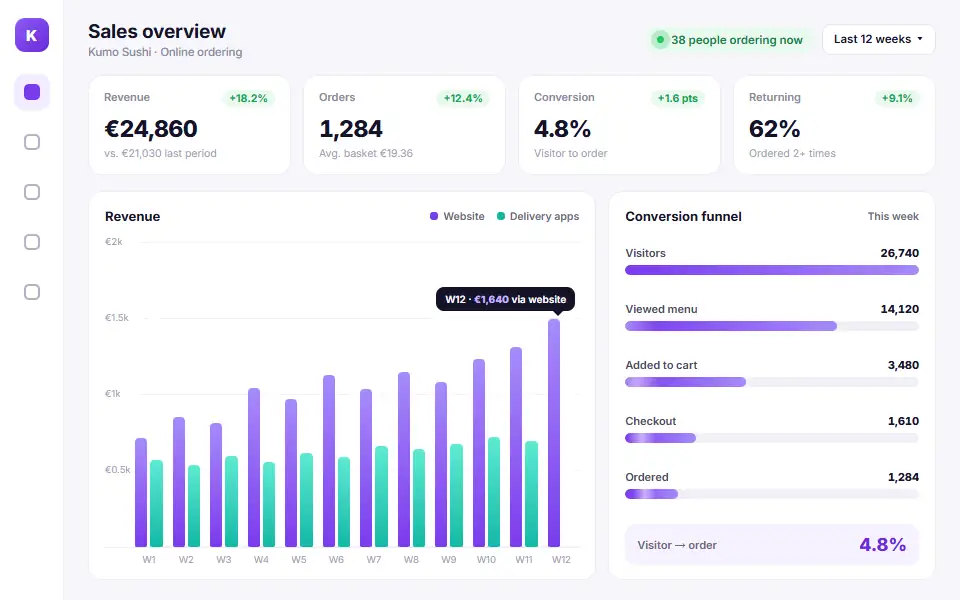Click the €1.5k axis label
This screenshot has width=960, height=600.
click(117, 318)
